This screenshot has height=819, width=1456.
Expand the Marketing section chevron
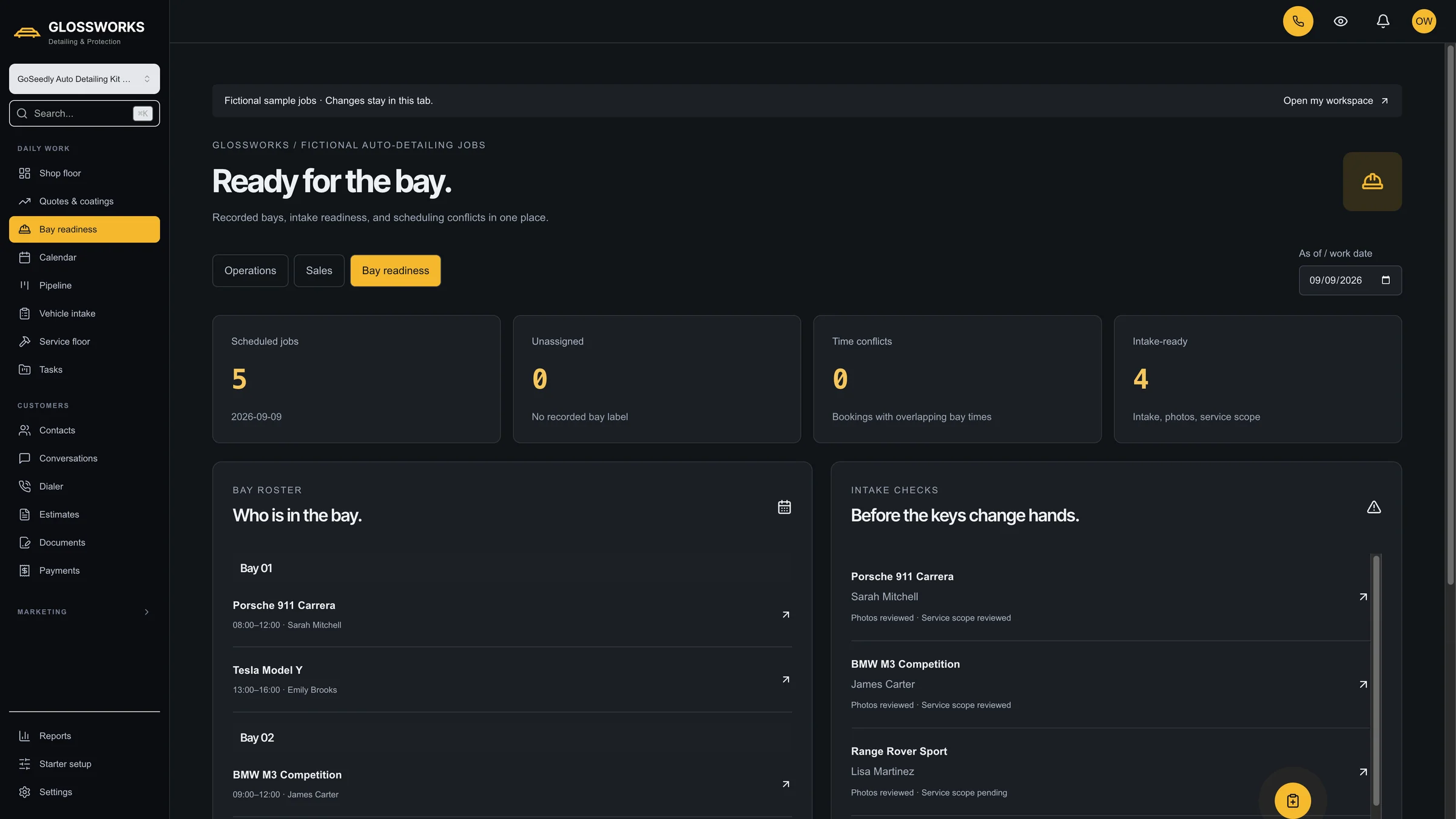(x=146, y=612)
